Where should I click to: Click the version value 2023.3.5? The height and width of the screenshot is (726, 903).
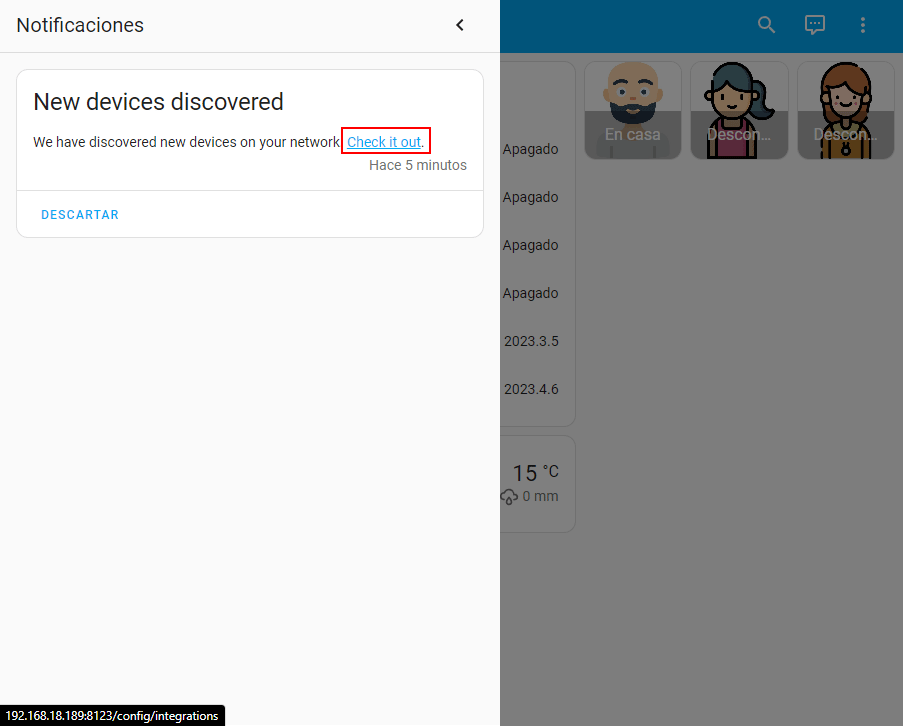(531, 341)
